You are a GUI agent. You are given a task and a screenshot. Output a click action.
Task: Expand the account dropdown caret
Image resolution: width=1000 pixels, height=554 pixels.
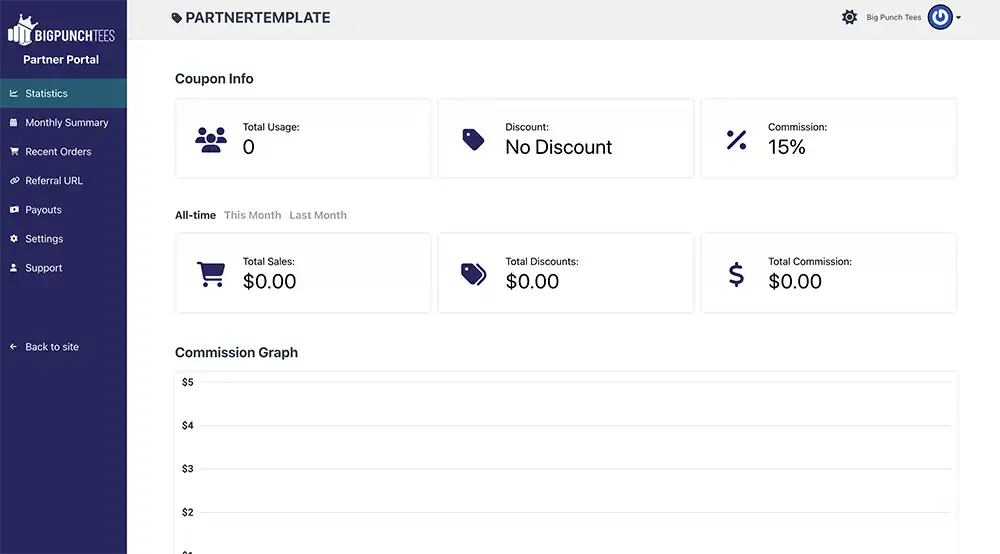pos(959,18)
